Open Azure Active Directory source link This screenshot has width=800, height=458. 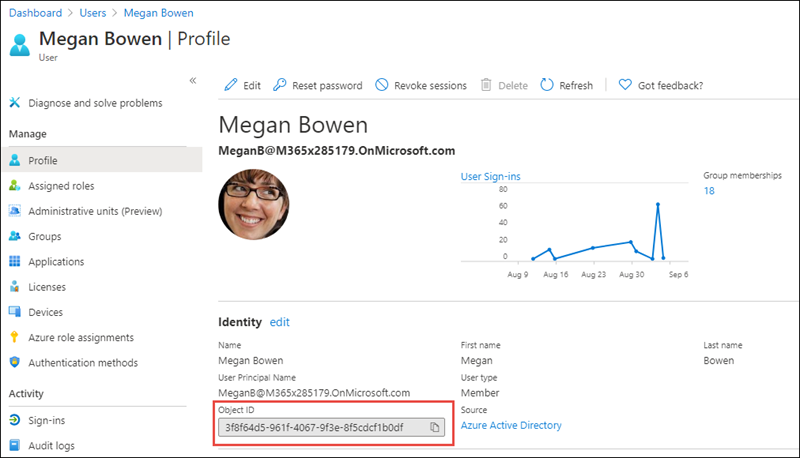pyautogui.click(x=511, y=425)
